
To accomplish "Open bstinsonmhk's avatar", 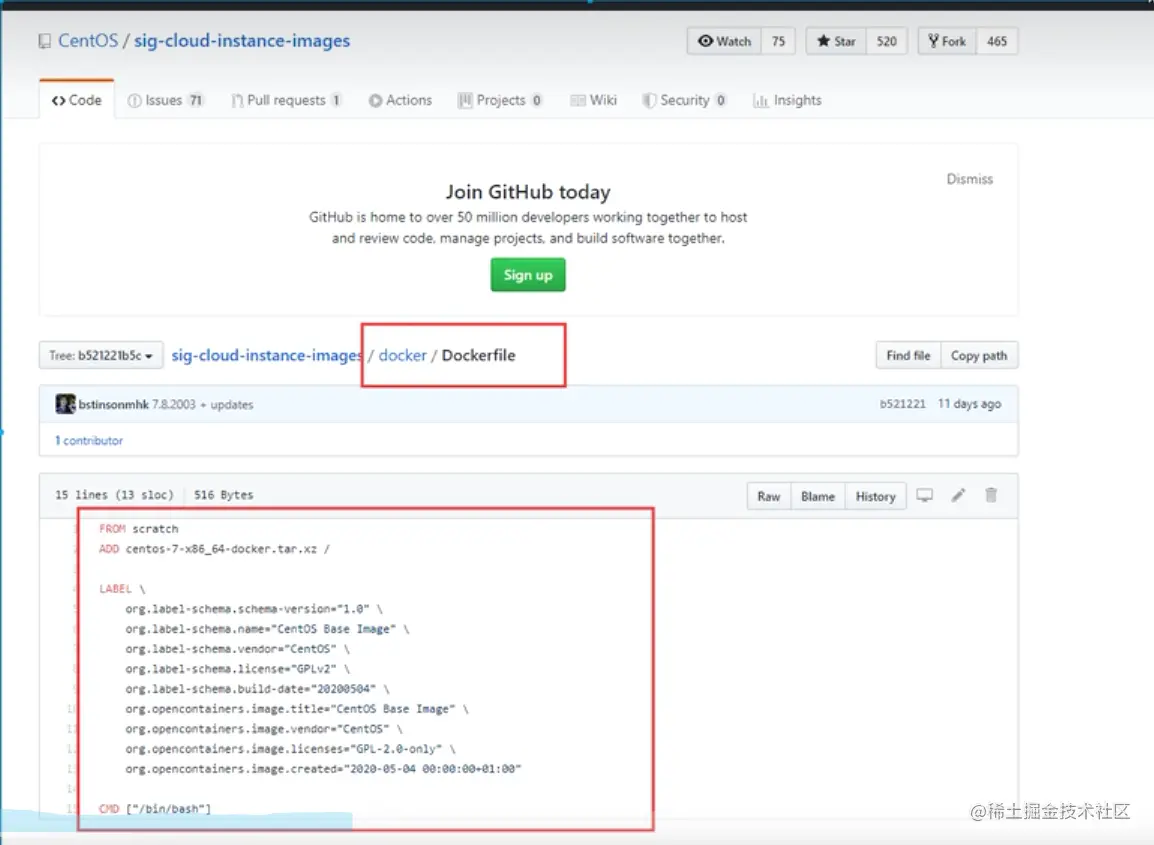I will [66, 404].
